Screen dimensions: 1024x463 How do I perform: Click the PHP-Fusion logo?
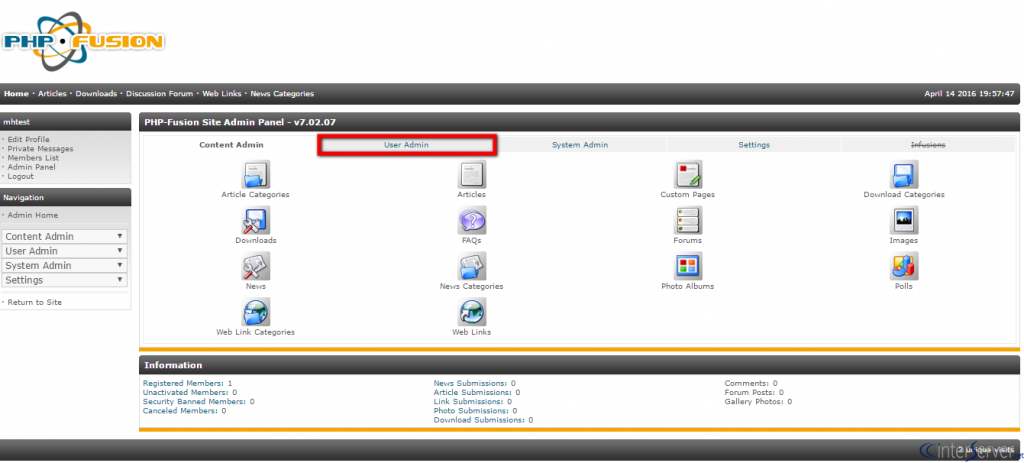[x=82, y=41]
